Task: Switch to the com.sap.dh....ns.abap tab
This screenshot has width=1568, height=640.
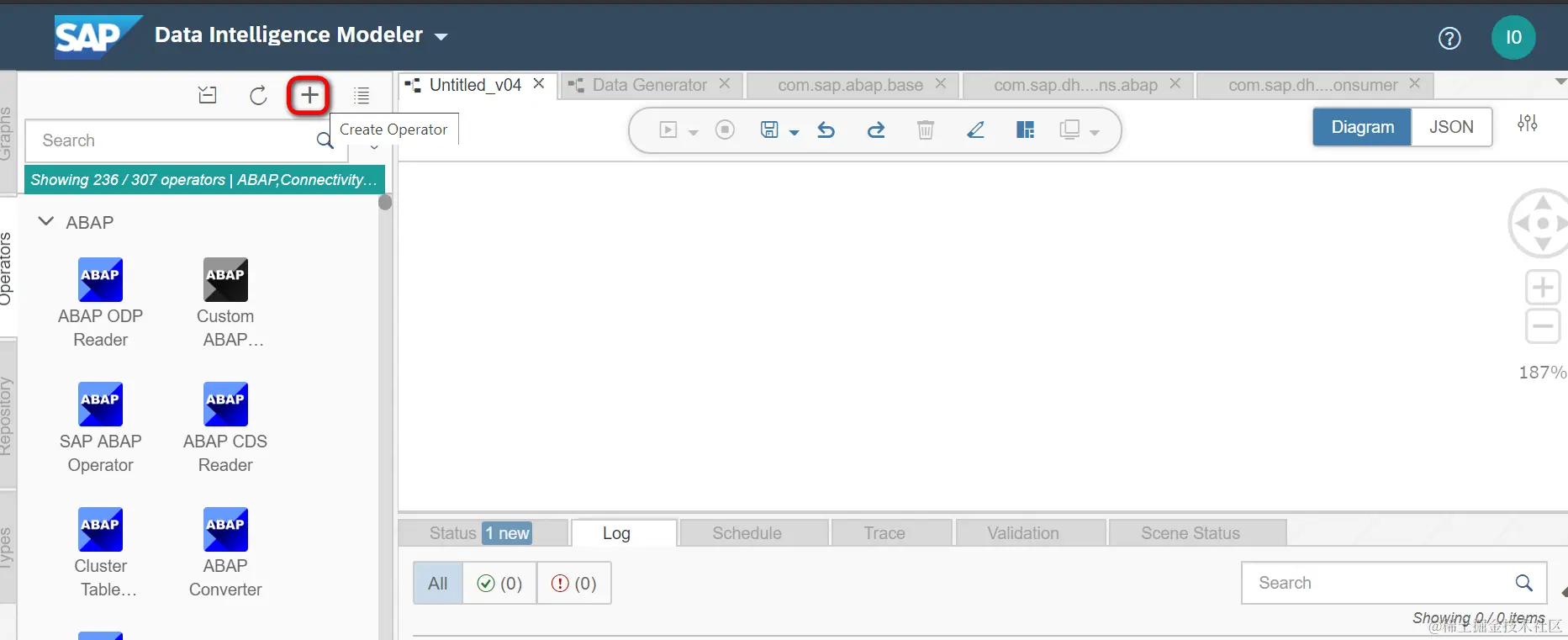Action: click(1075, 85)
